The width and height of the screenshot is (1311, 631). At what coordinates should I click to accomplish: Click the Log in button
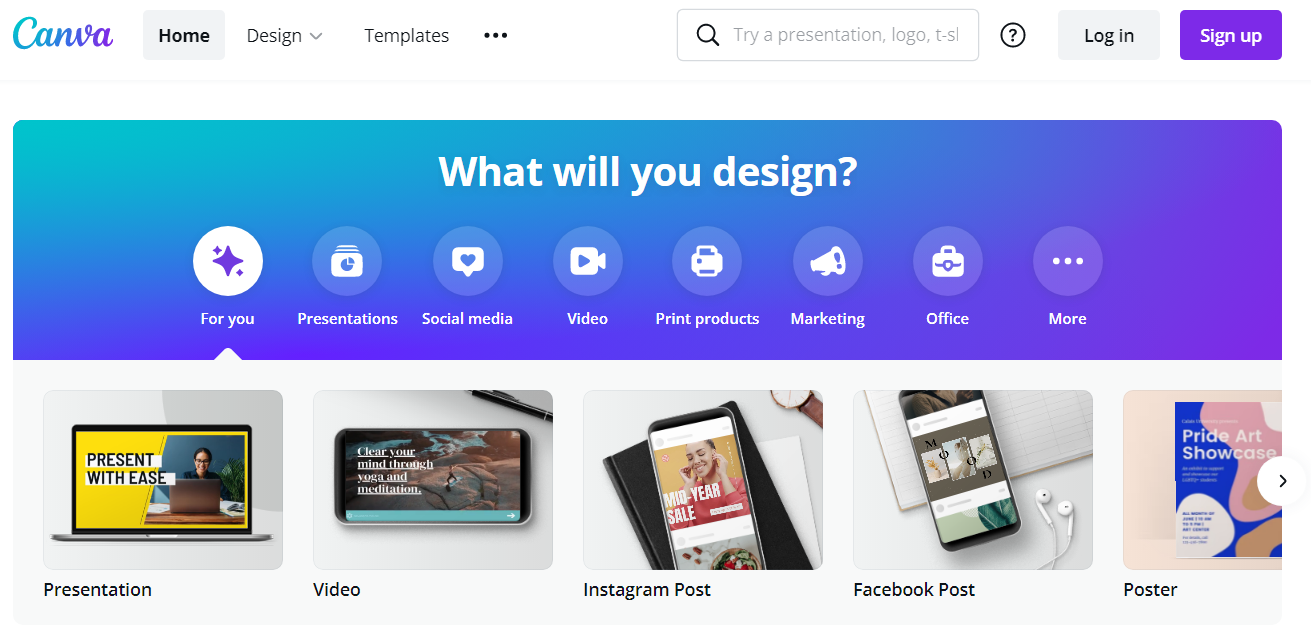(x=1109, y=35)
